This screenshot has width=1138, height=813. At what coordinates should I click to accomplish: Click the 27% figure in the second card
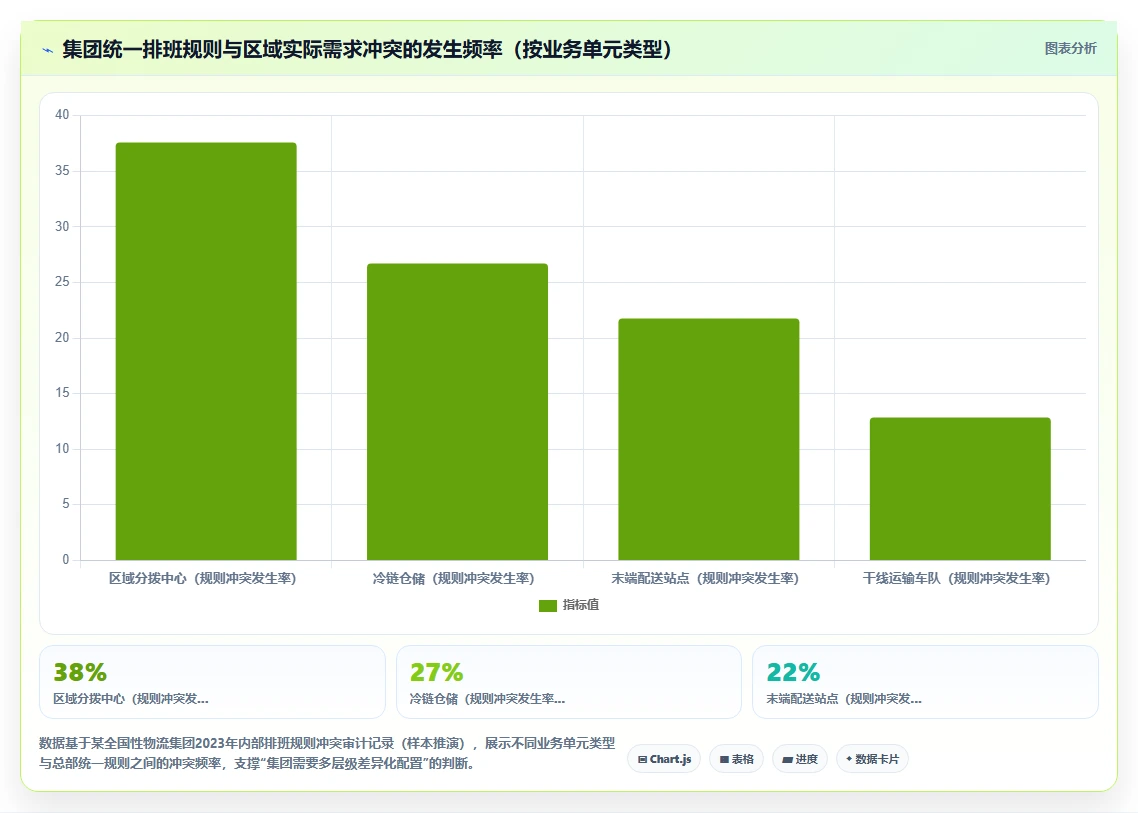436,672
